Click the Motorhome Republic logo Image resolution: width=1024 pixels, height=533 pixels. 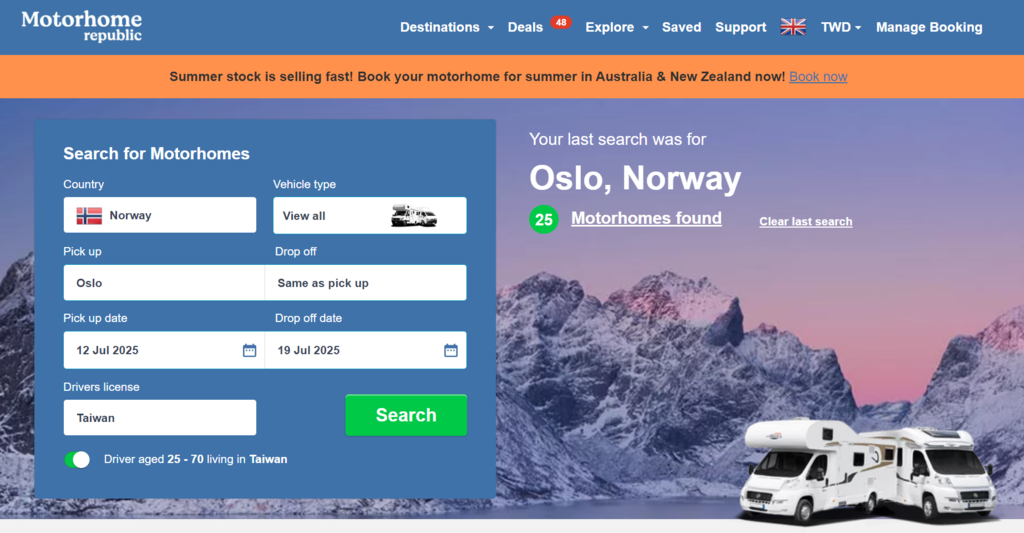tap(82, 26)
